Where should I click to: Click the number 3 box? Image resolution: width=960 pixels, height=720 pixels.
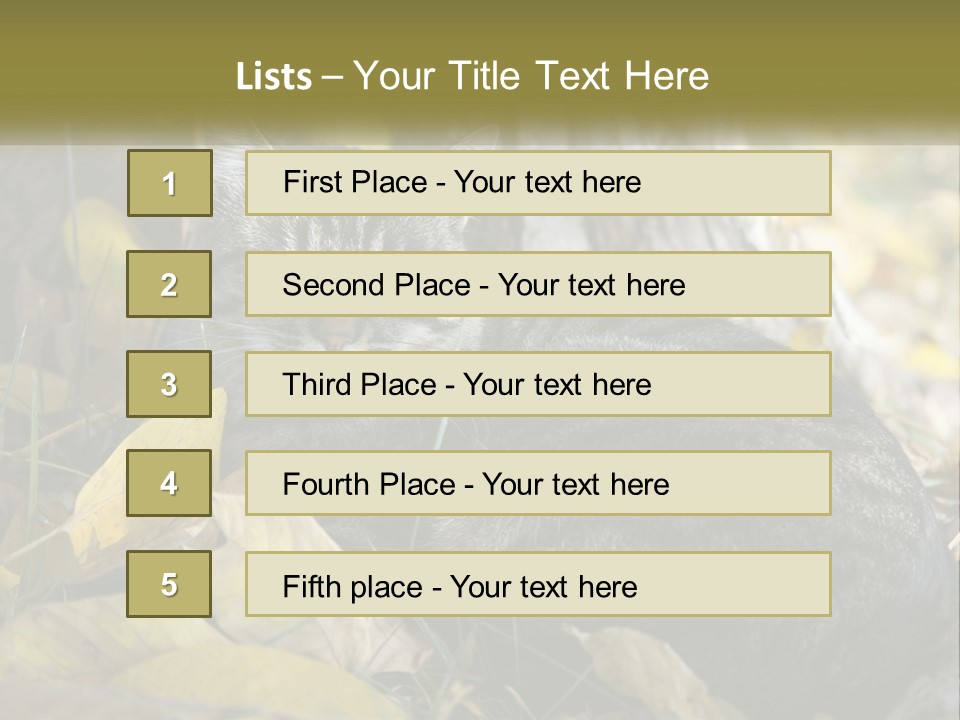169,384
